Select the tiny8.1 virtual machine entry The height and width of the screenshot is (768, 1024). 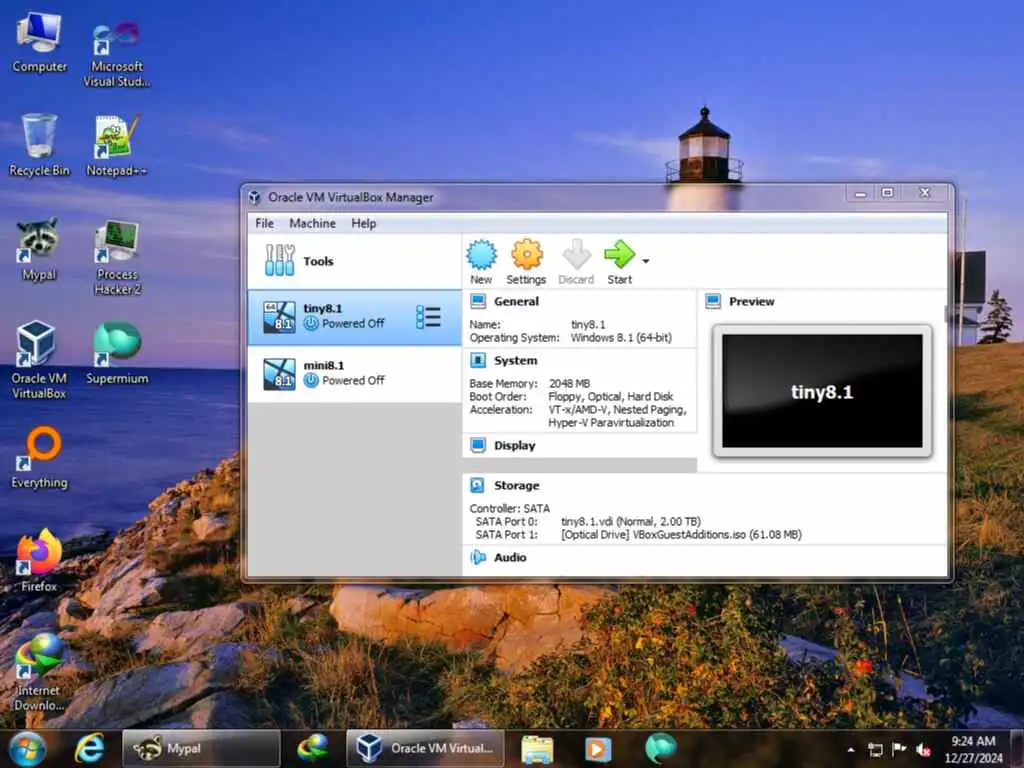click(355, 317)
